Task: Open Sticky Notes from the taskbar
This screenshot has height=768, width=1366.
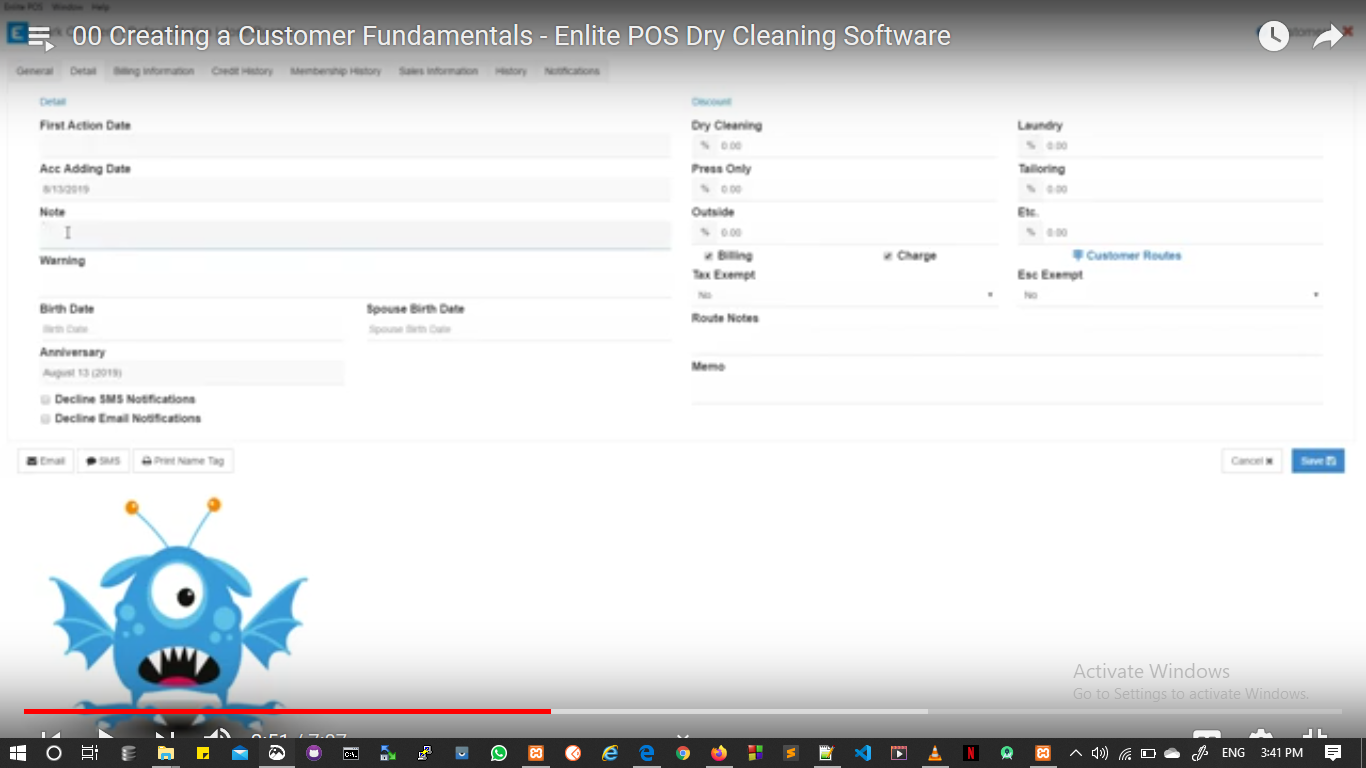Action: tap(203, 753)
